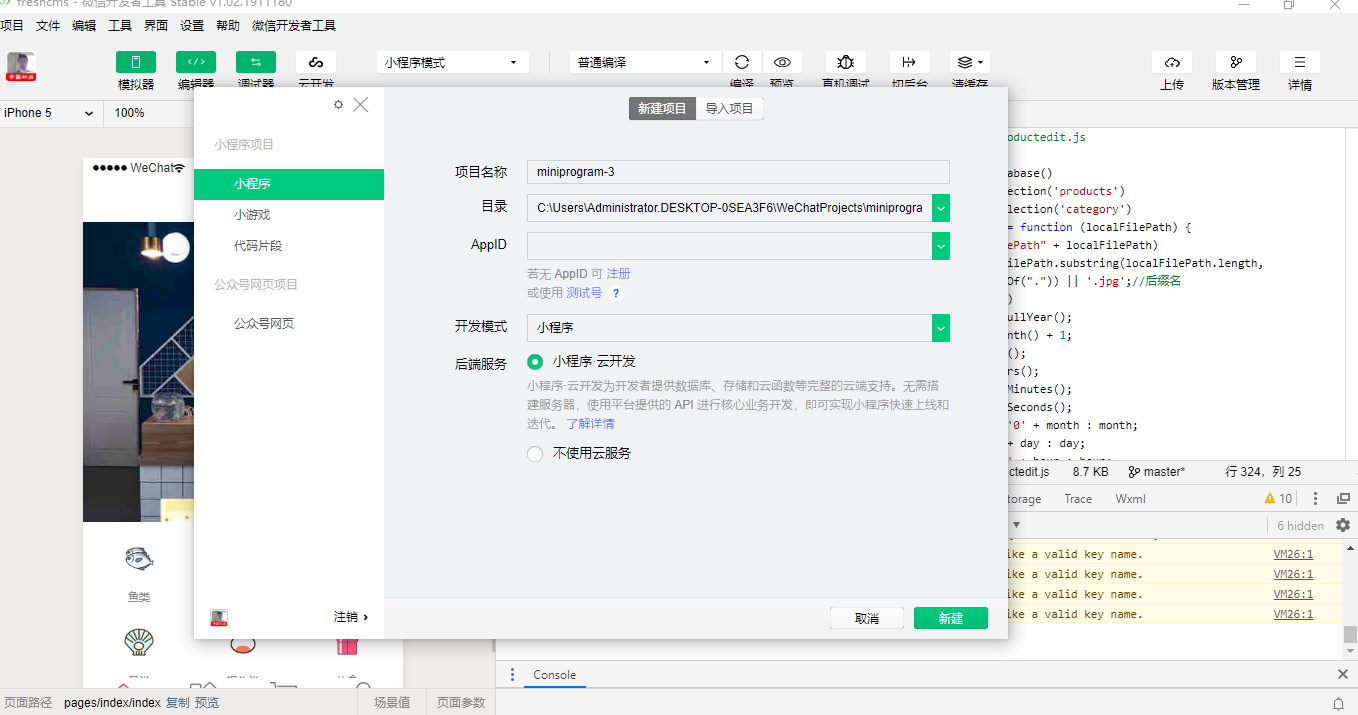Click 复制 to copy the page path
1358x715 pixels.
point(177,703)
